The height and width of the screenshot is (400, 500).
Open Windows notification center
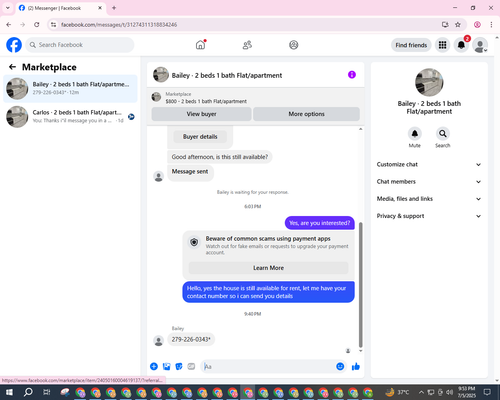(x=487, y=392)
